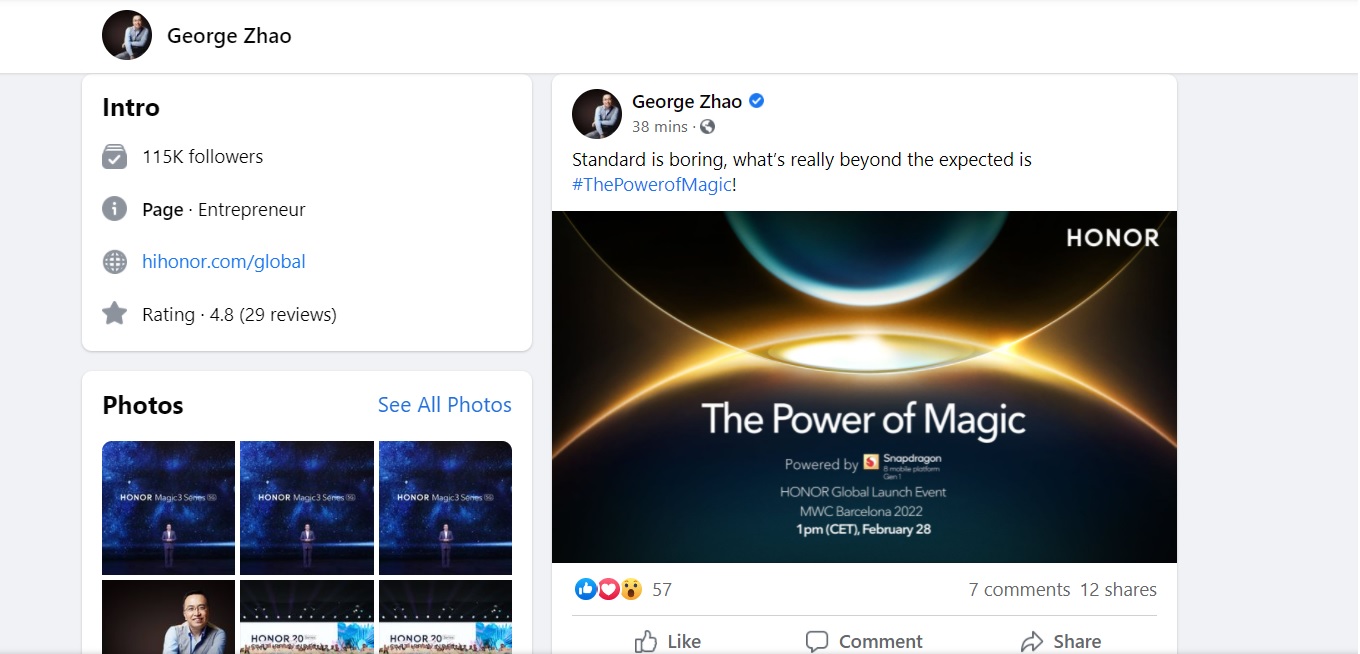View the 7 comments on post
The image size is (1360, 654).
click(x=1019, y=589)
